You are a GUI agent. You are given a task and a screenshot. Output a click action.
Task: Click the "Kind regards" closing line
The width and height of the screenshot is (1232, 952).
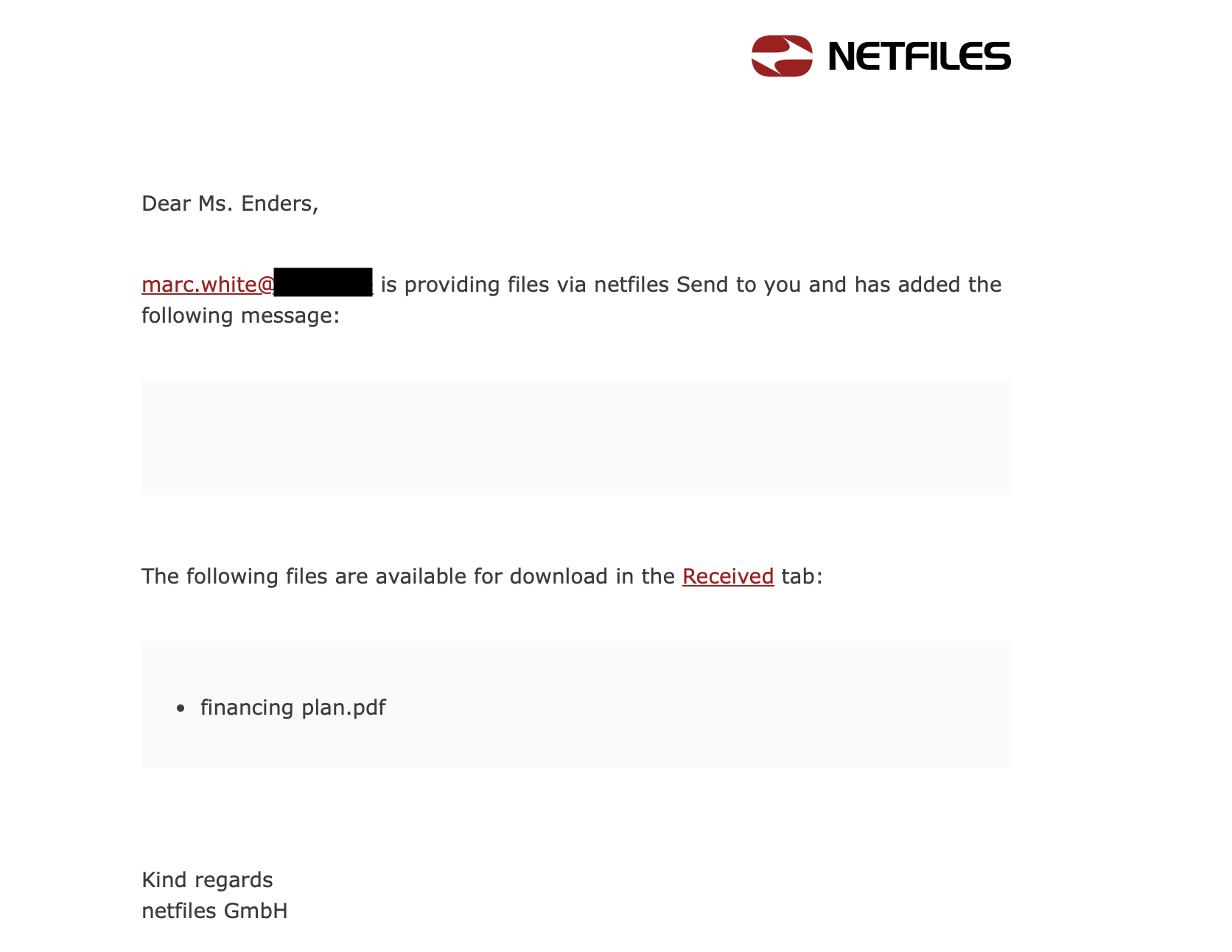pyautogui.click(x=207, y=880)
